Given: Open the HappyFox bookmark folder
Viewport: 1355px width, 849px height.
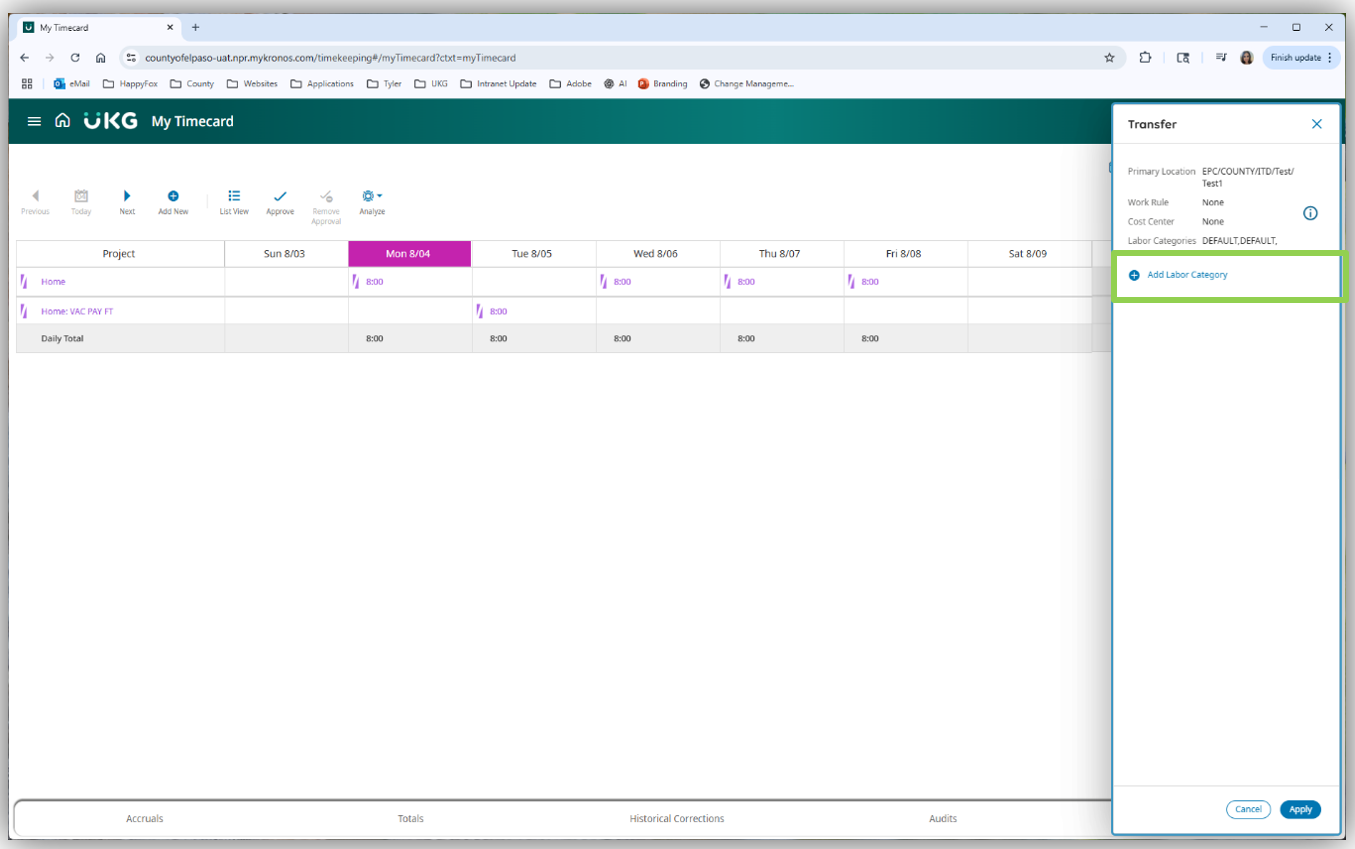Looking at the screenshot, I should tap(130, 84).
